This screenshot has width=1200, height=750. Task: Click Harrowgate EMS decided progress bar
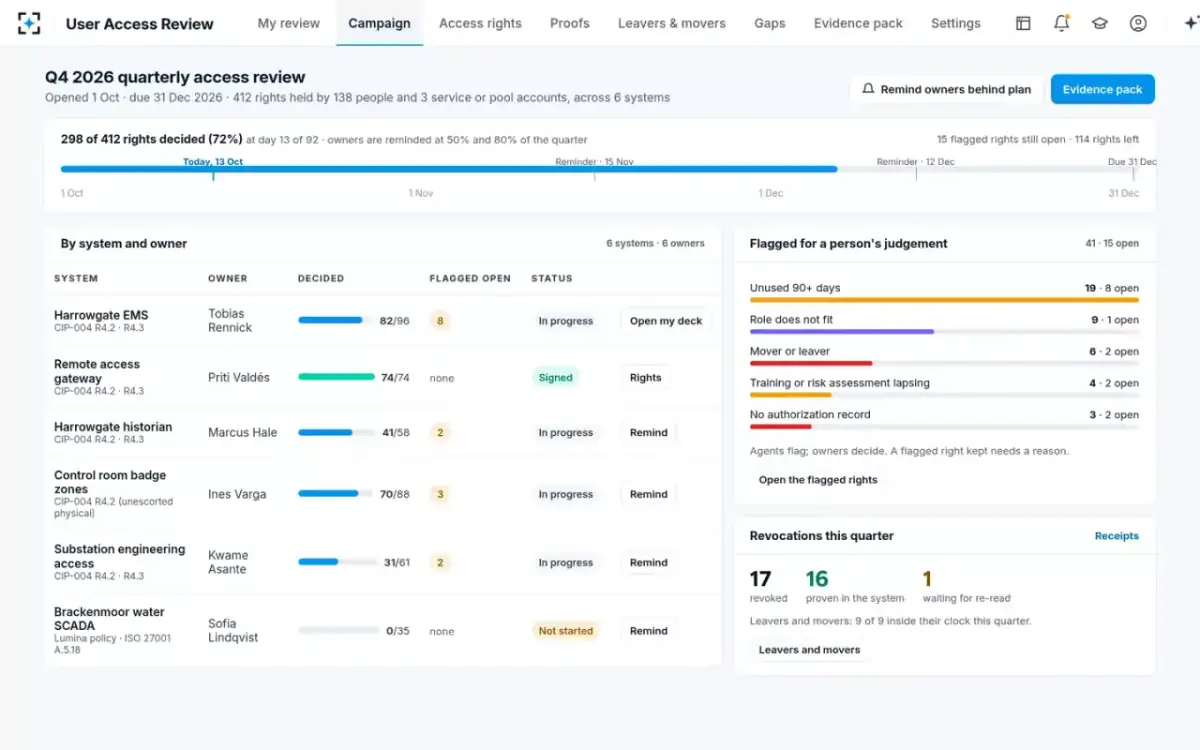pos(334,320)
